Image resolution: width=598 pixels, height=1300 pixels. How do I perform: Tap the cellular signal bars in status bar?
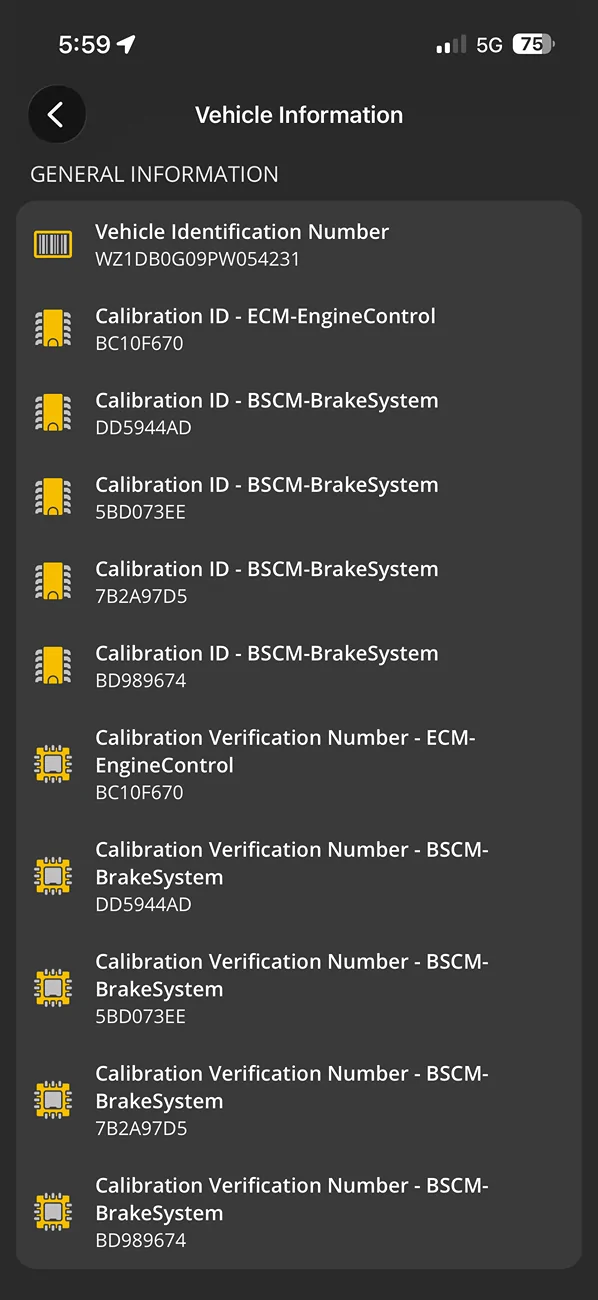[x=451, y=45]
